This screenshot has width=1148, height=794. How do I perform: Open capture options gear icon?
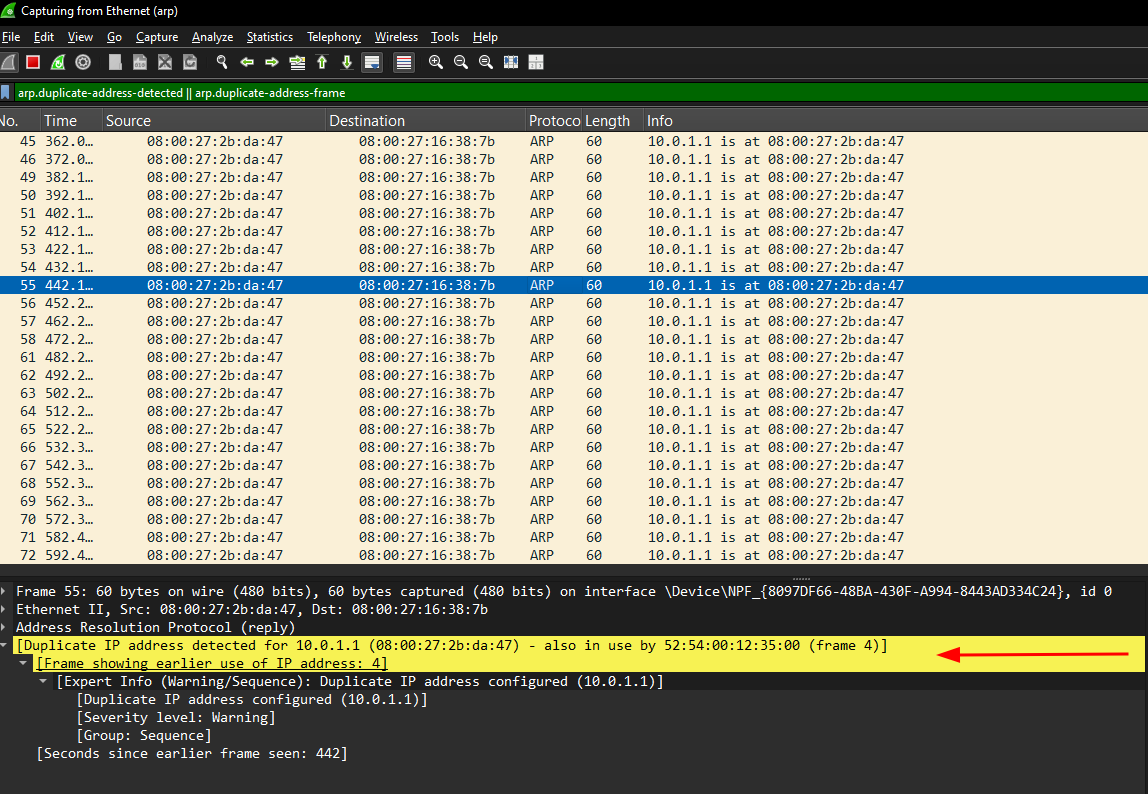(x=83, y=62)
